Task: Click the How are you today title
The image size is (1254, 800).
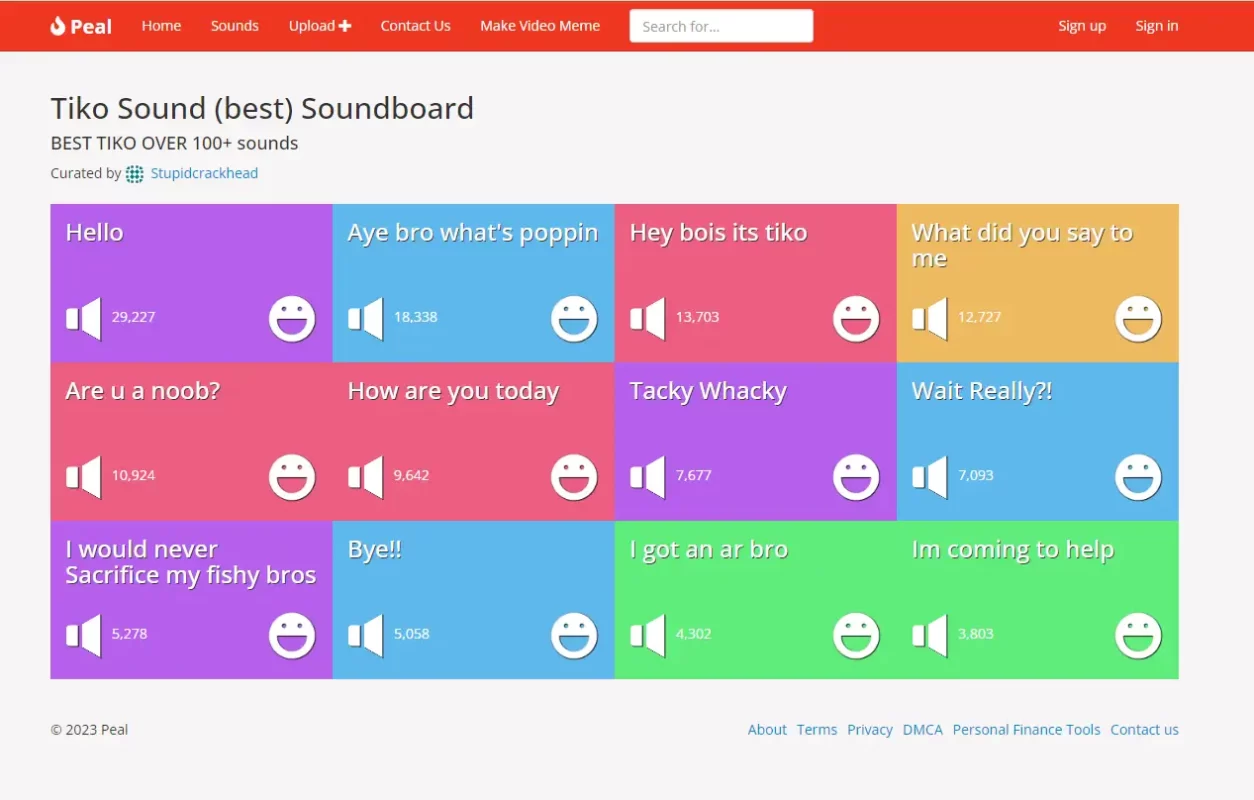Action: click(453, 392)
